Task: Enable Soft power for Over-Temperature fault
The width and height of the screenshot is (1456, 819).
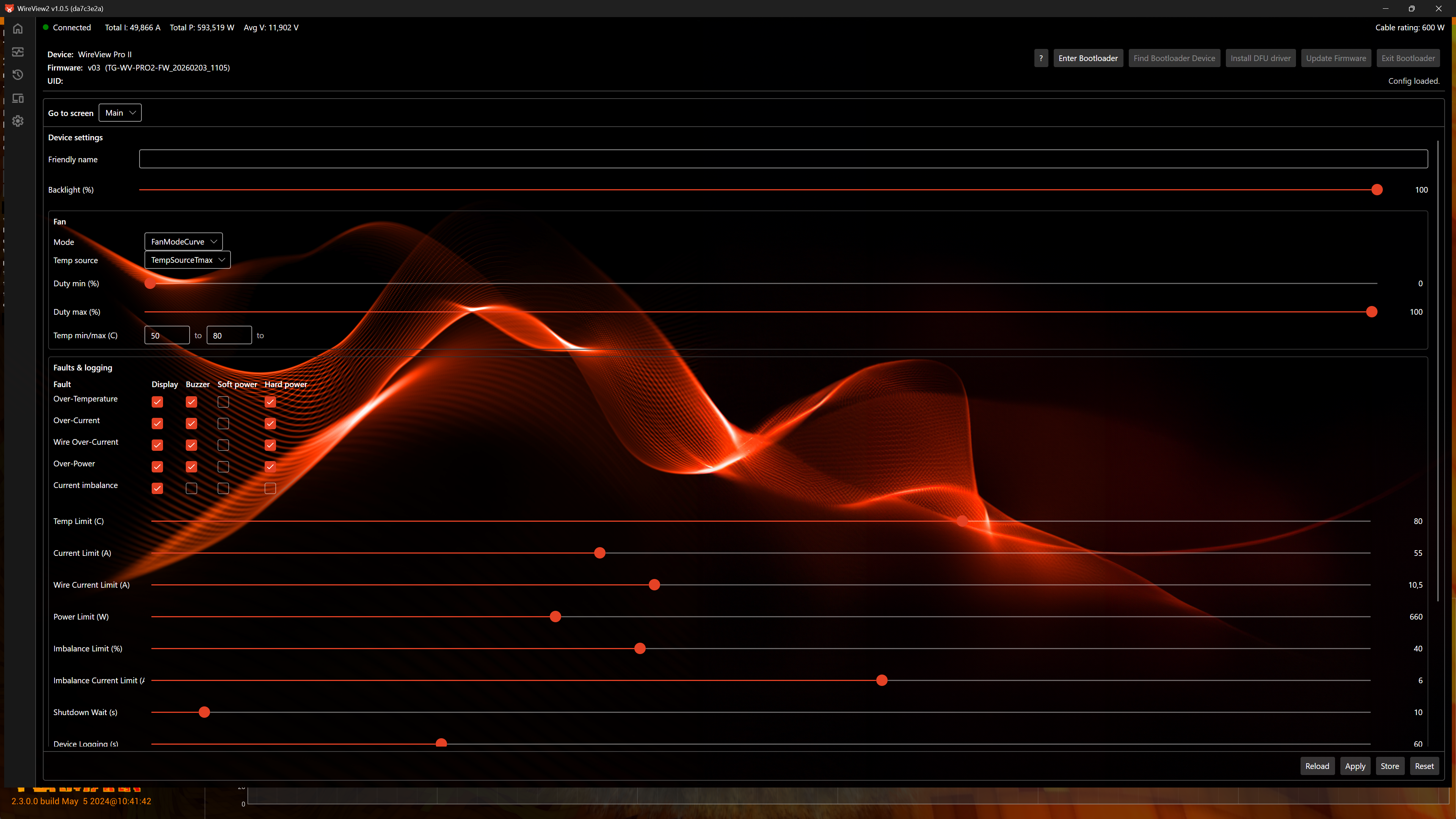Action: click(x=223, y=402)
